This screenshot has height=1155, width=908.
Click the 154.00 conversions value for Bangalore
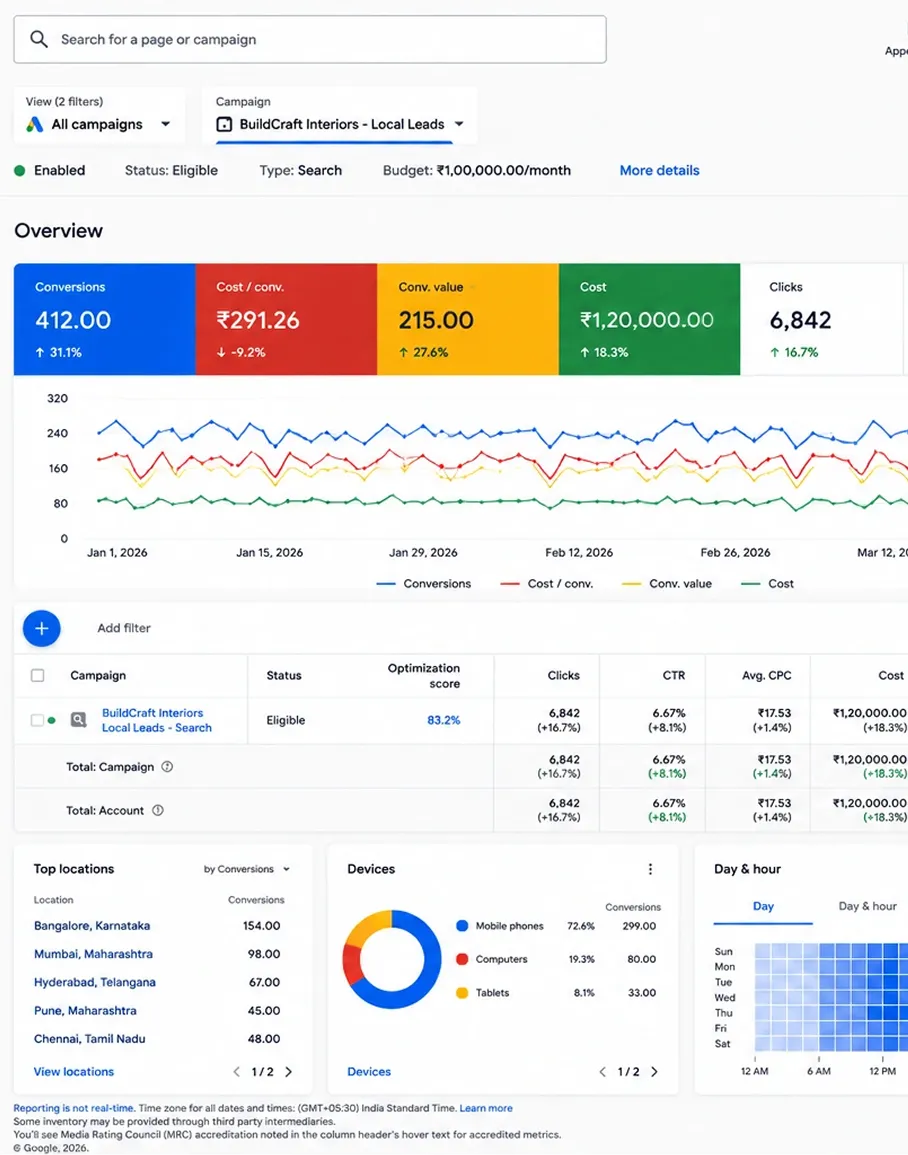coord(261,926)
